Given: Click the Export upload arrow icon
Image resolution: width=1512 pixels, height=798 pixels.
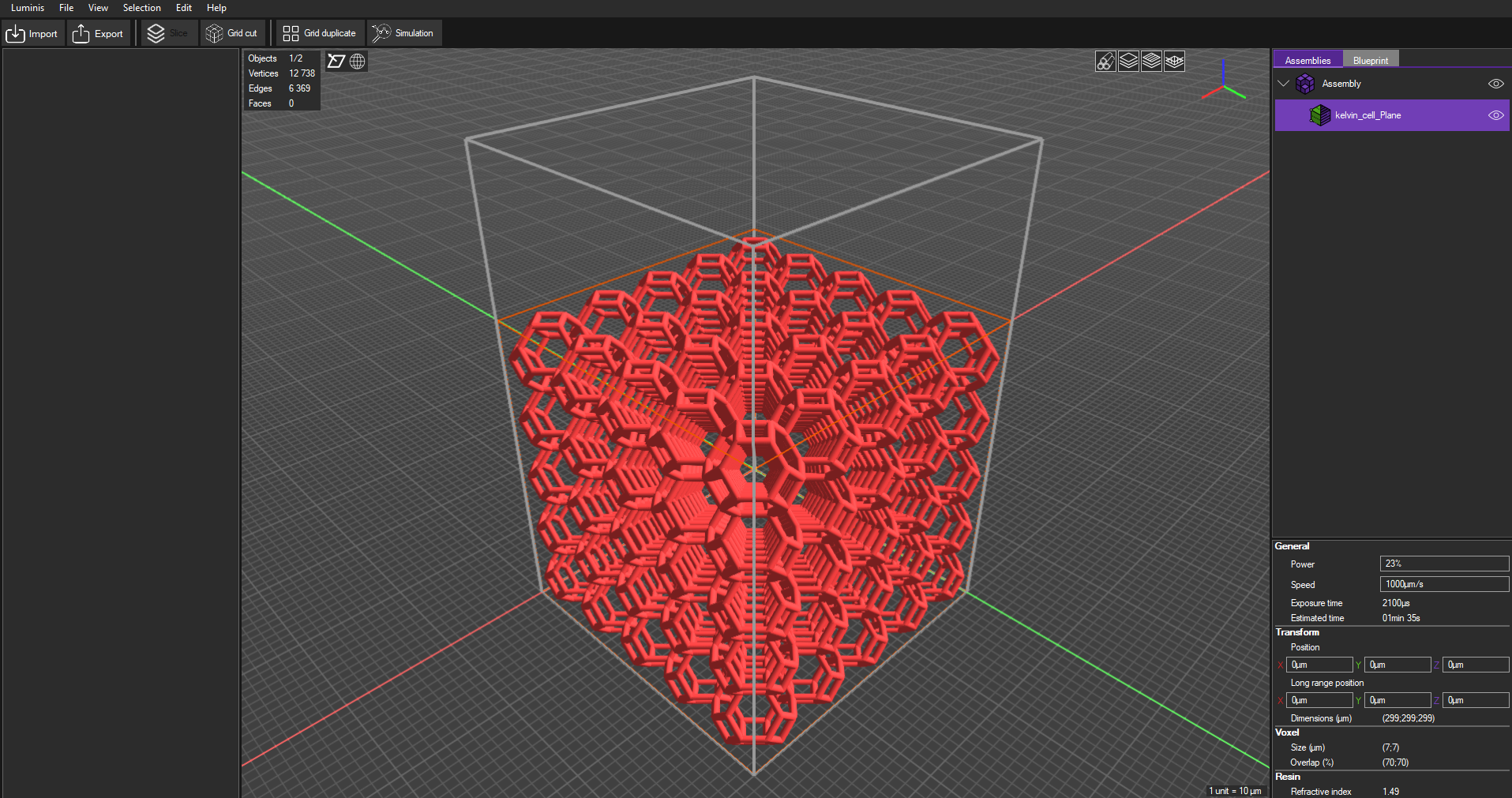Looking at the screenshot, I should [x=81, y=33].
